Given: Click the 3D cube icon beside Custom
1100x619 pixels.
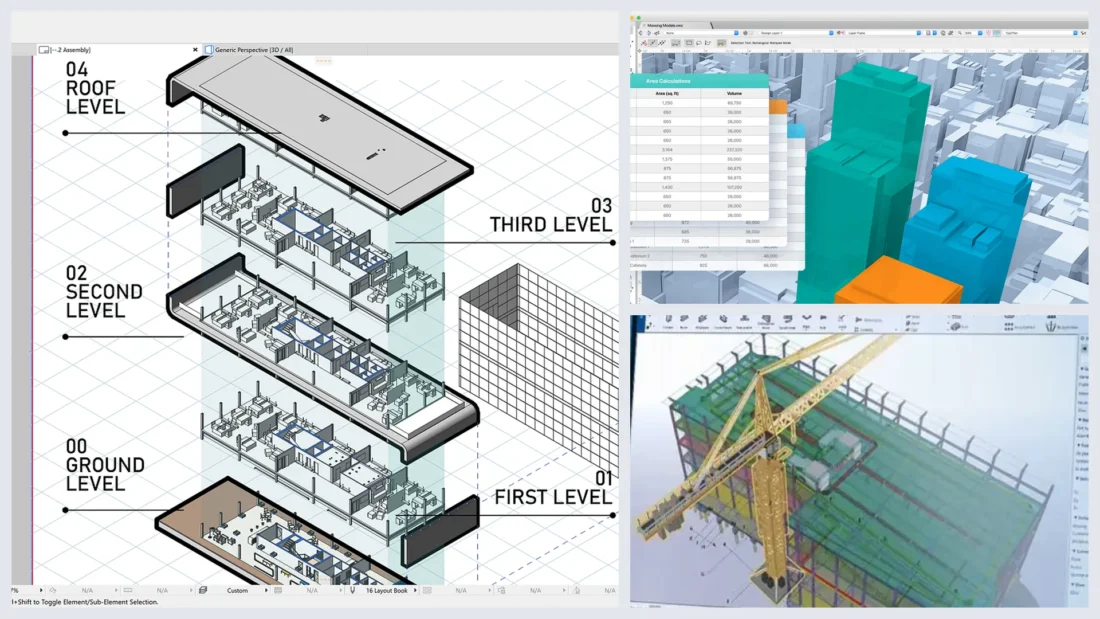Looking at the screenshot, I should pyautogui.click(x=203, y=590).
